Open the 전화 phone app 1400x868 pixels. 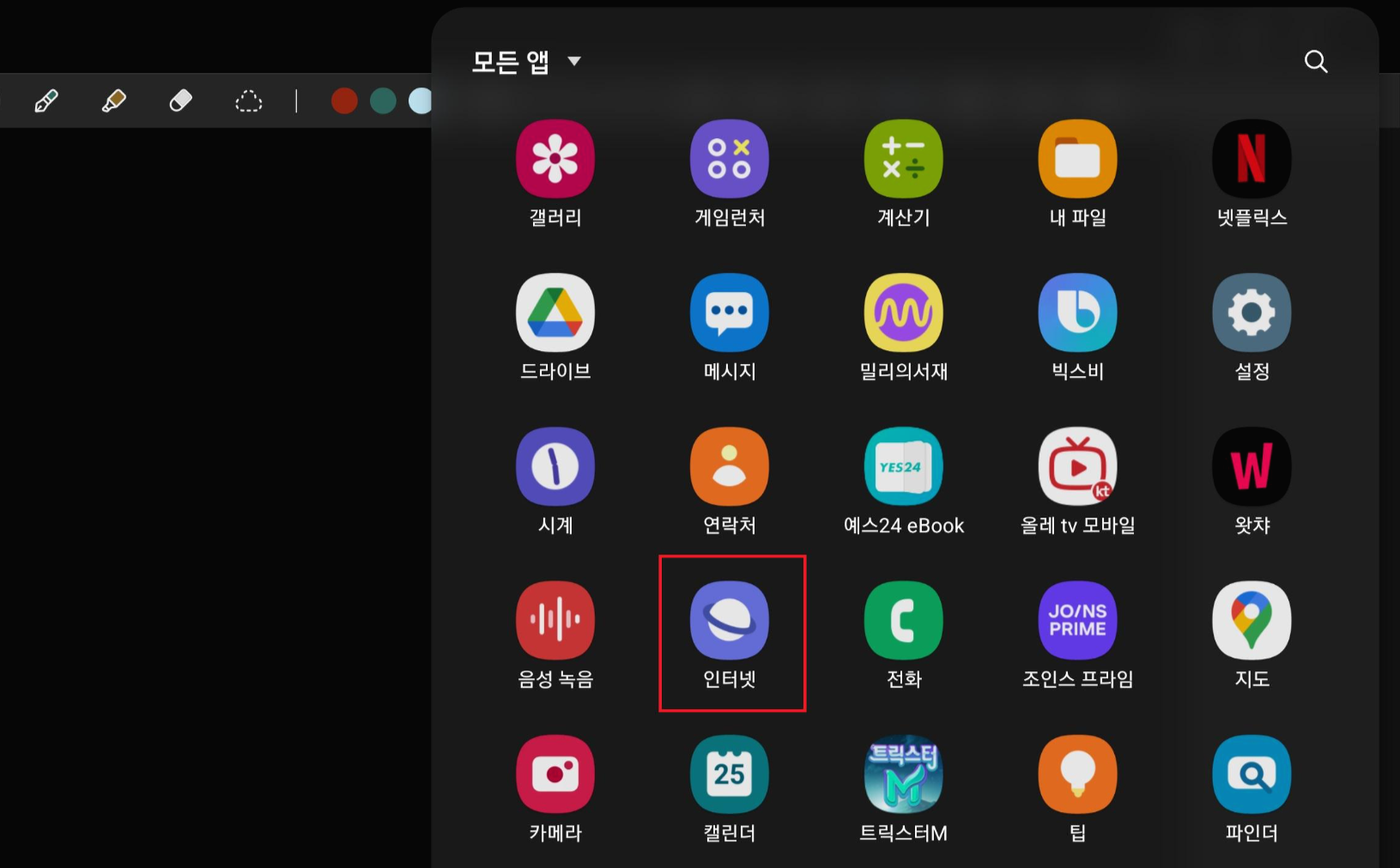click(x=904, y=620)
